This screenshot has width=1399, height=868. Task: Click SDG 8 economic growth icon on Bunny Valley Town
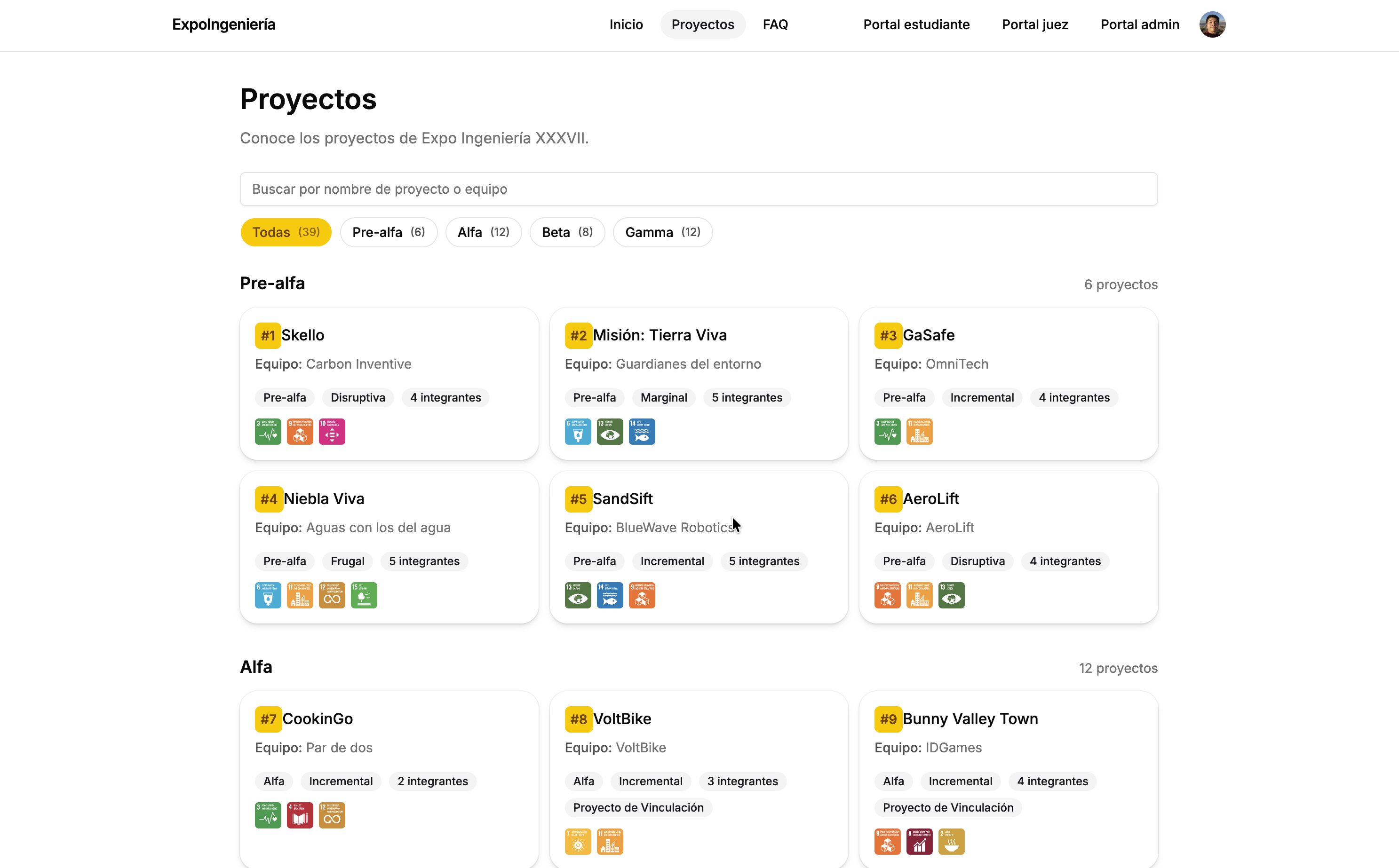(x=920, y=842)
